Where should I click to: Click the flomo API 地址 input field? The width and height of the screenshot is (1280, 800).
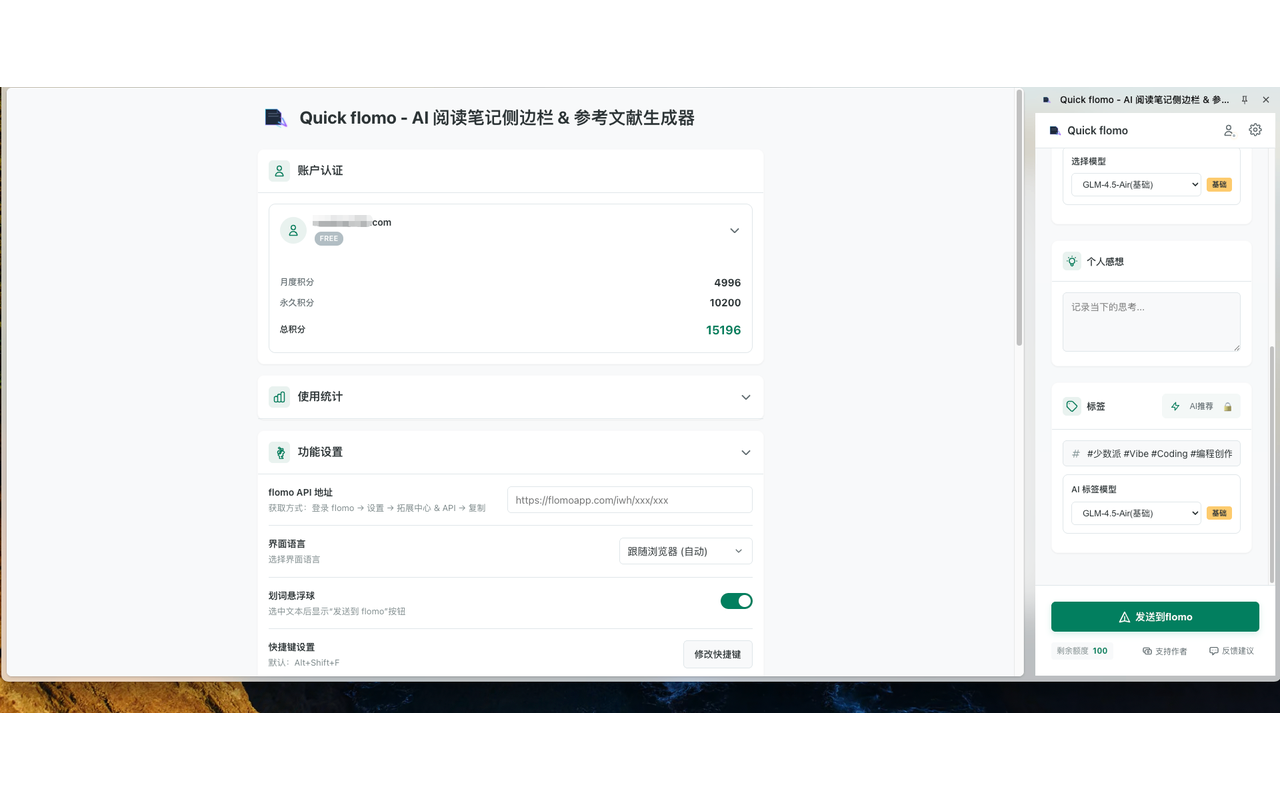630,500
